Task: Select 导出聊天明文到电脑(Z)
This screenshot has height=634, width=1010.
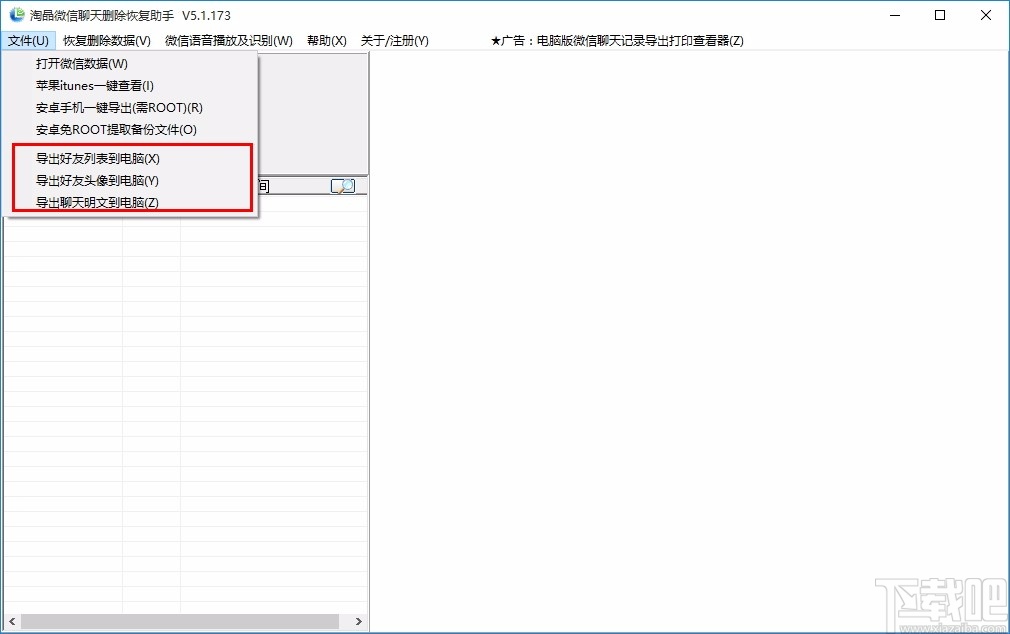Action: click(x=97, y=202)
